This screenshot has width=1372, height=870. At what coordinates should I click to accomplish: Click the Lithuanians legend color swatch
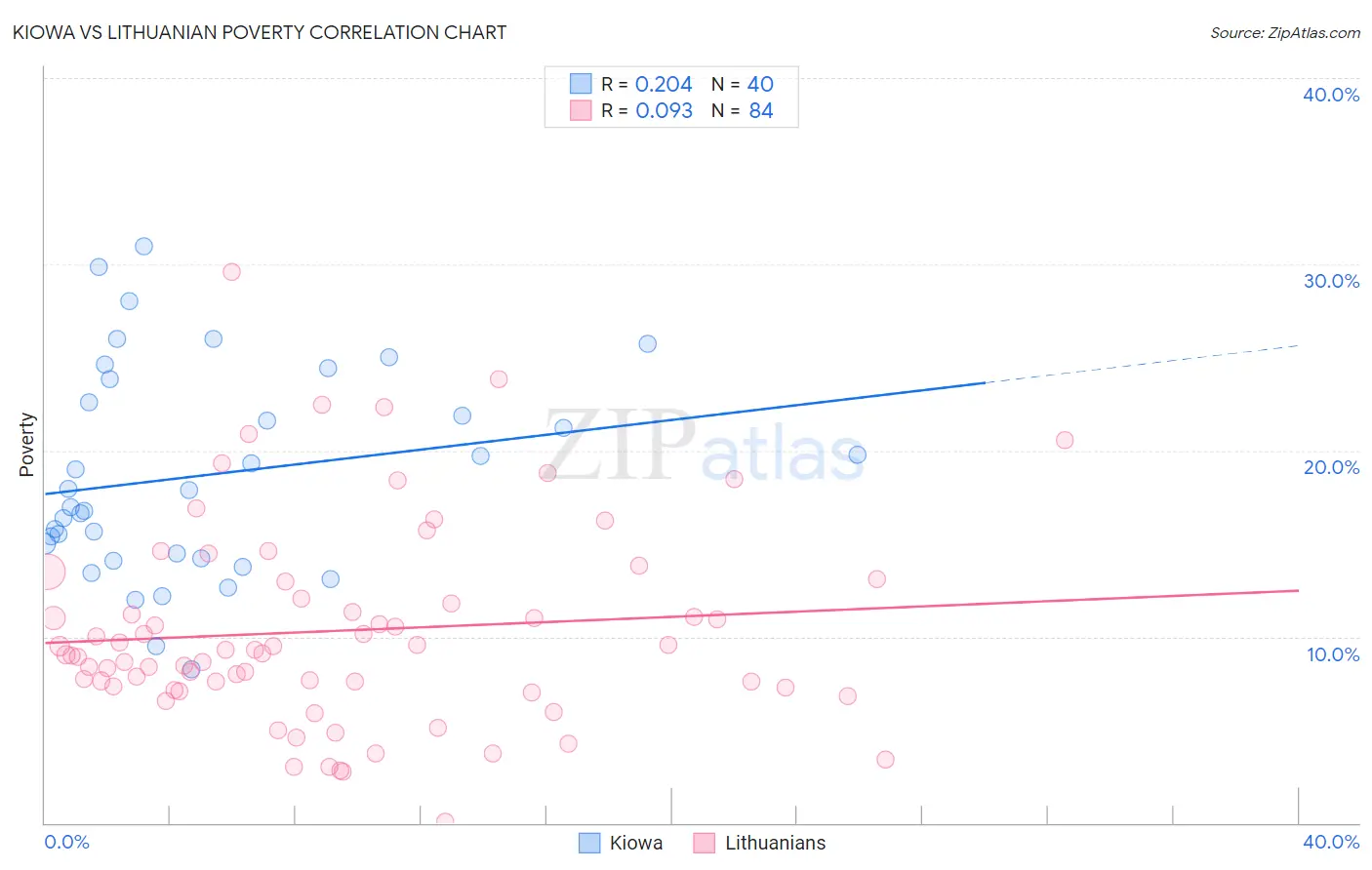(x=705, y=843)
